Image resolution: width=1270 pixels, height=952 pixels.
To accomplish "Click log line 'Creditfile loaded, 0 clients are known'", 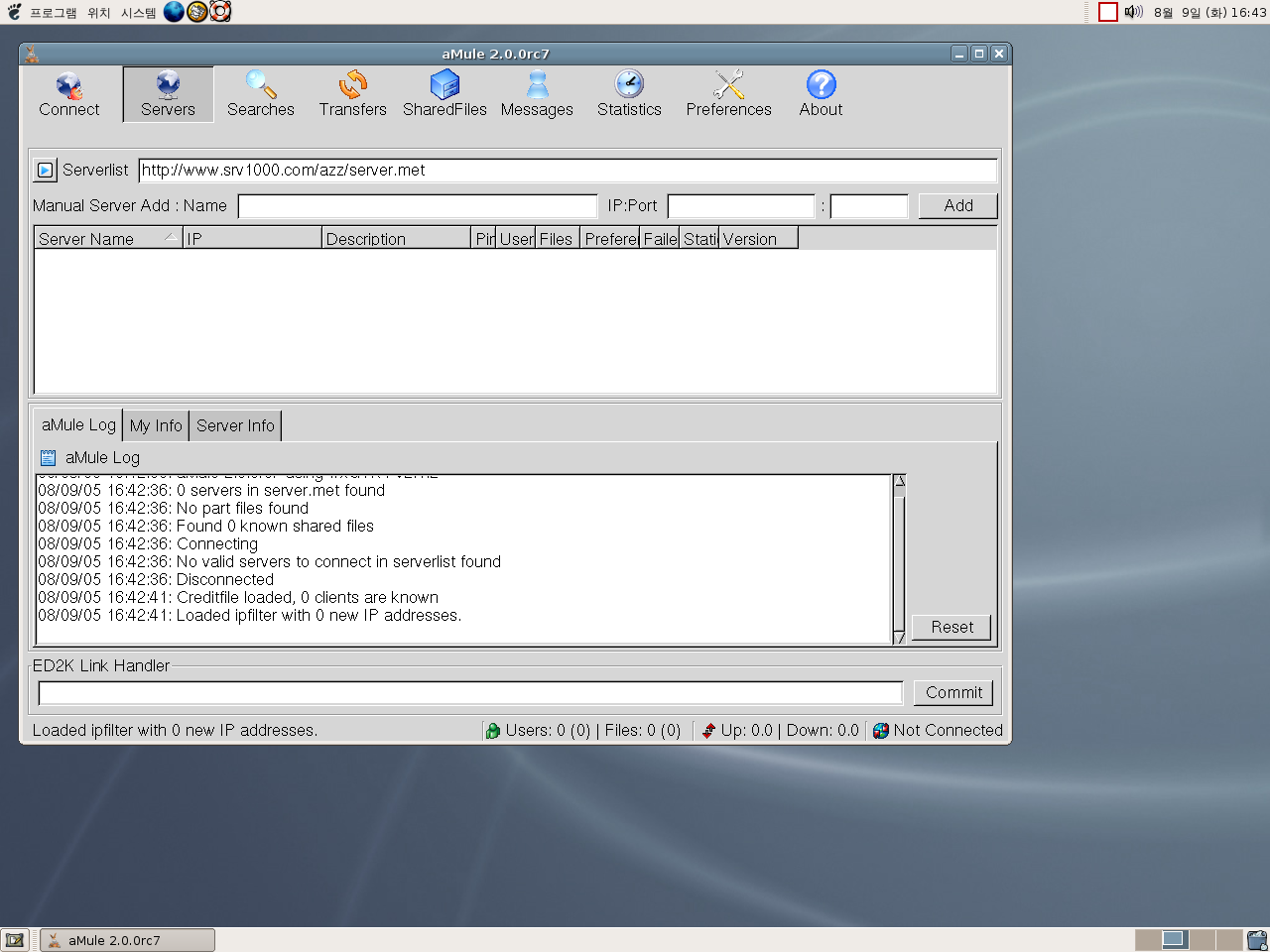I will click(x=238, y=597).
